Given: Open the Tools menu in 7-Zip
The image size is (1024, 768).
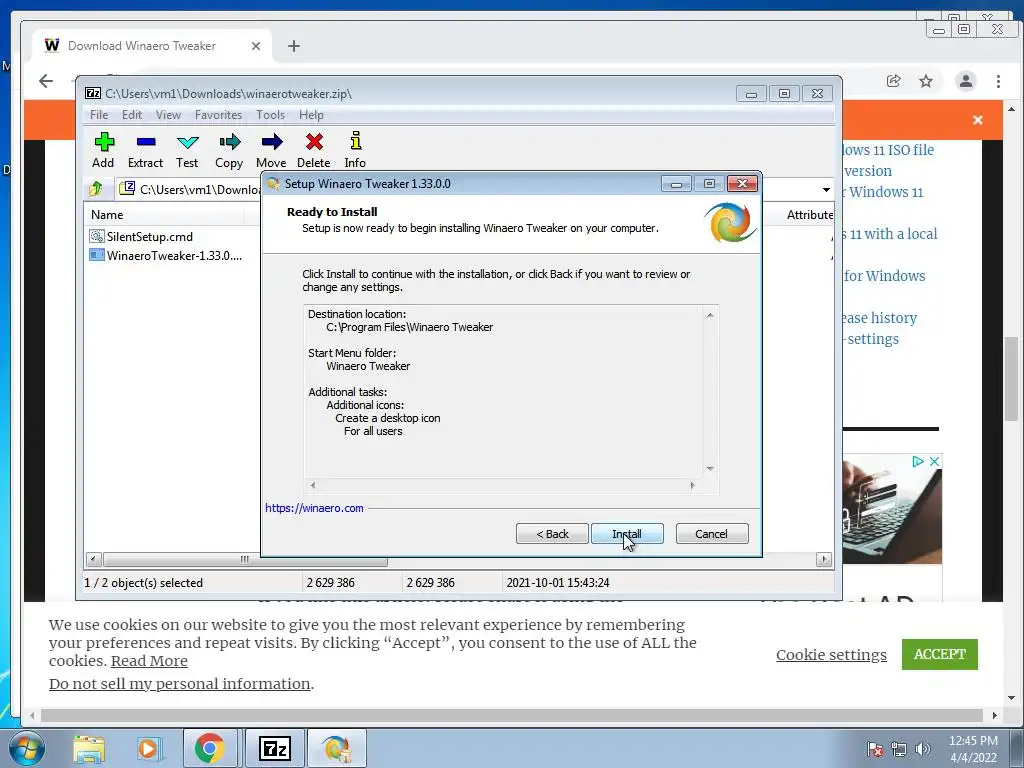Looking at the screenshot, I should pyautogui.click(x=270, y=115).
